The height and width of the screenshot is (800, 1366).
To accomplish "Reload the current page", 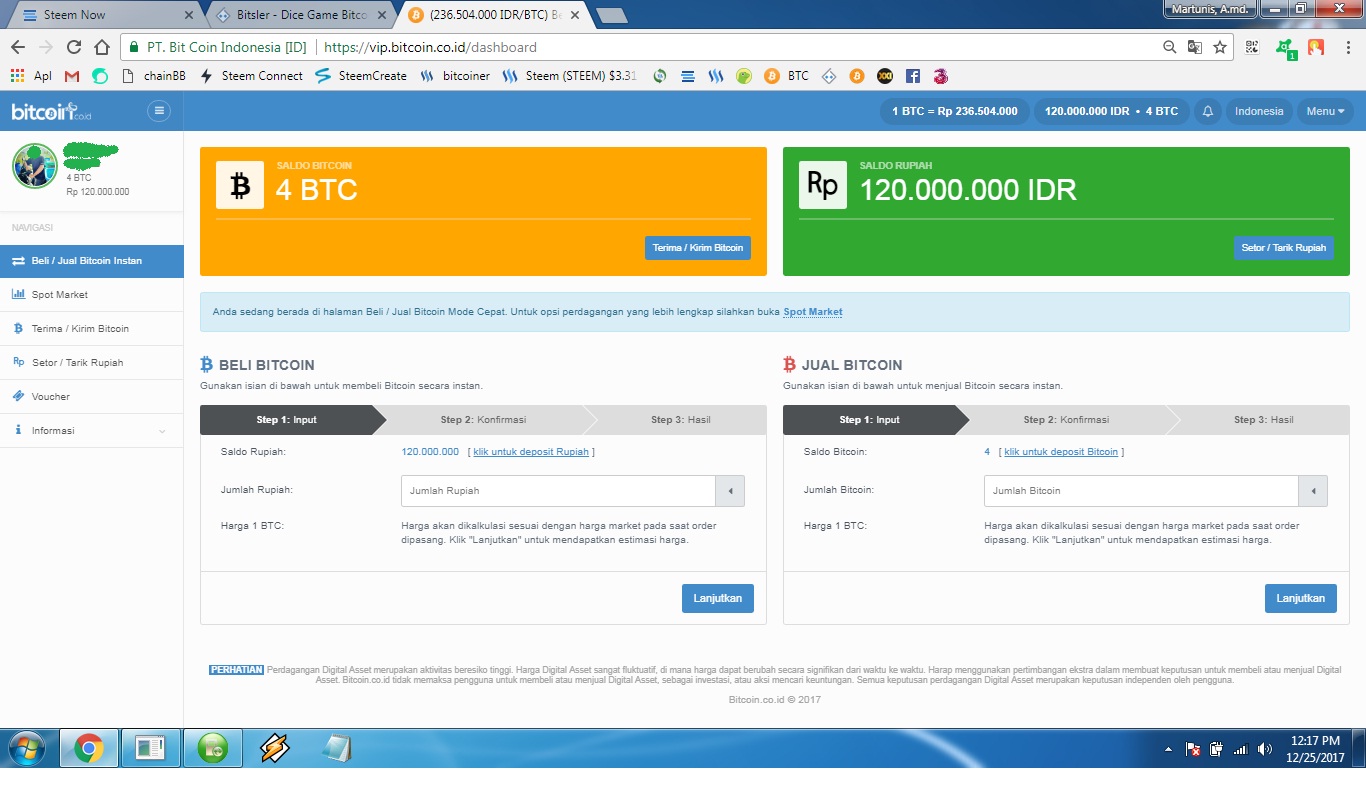I will point(74,47).
